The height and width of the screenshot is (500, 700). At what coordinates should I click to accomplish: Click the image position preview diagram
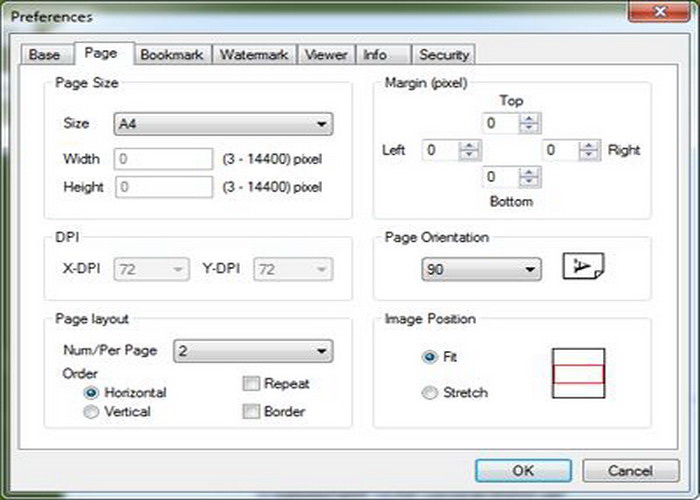tap(579, 373)
